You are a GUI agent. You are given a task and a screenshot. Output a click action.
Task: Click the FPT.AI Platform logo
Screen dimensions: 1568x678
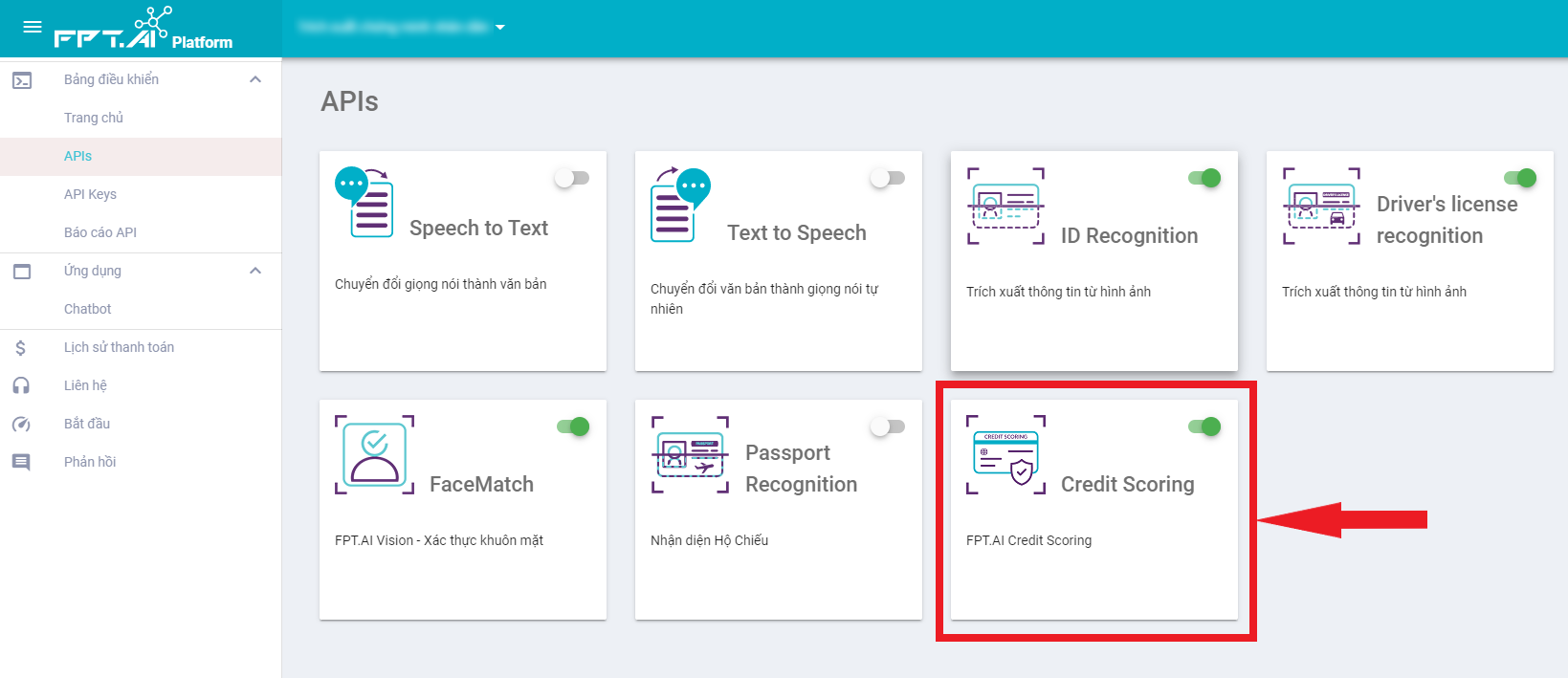click(144, 29)
